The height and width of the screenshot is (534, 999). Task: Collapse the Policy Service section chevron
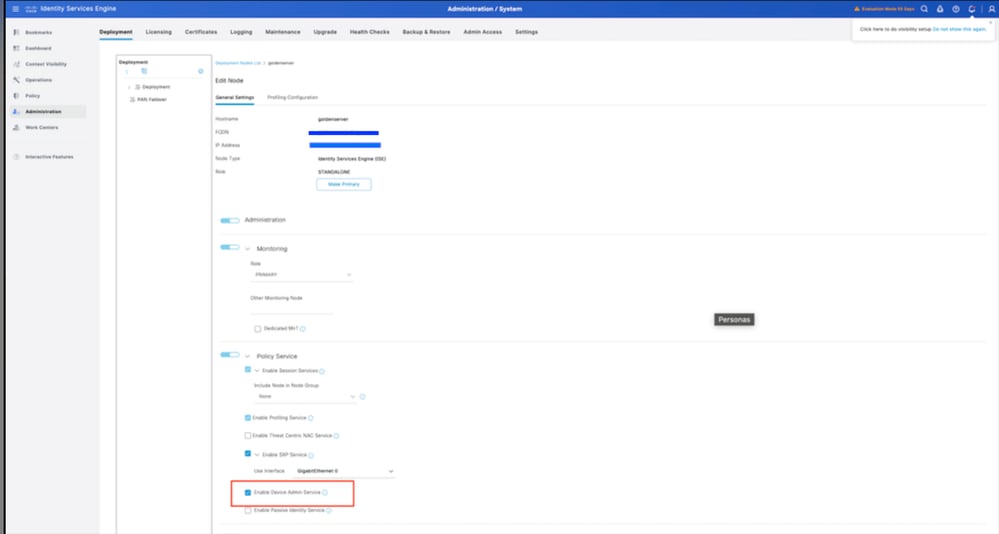click(248, 356)
